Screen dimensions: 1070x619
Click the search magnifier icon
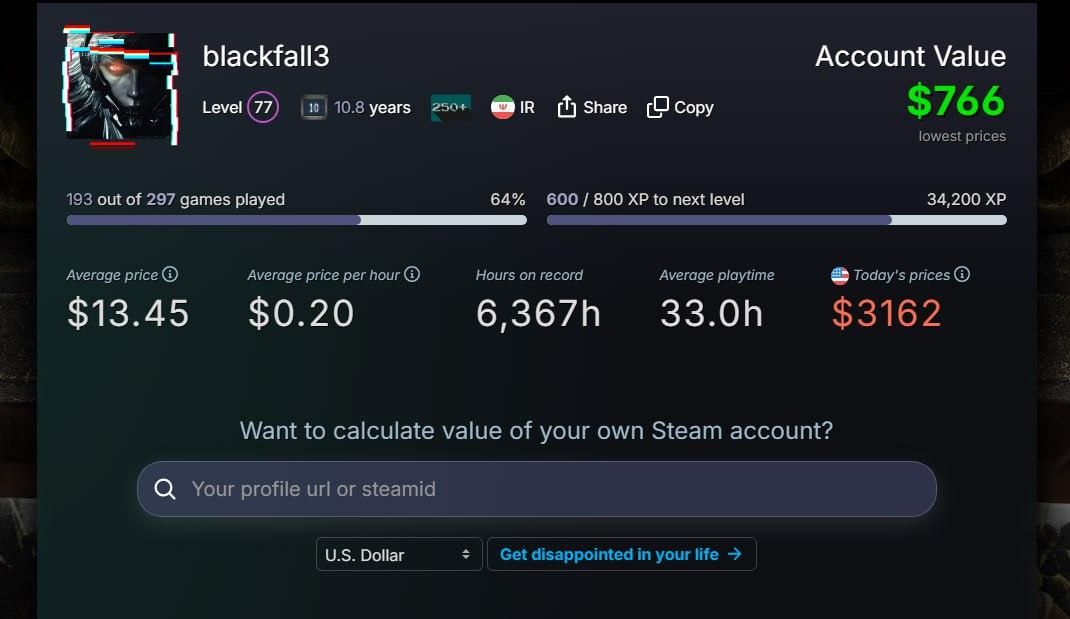[x=164, y=489]
